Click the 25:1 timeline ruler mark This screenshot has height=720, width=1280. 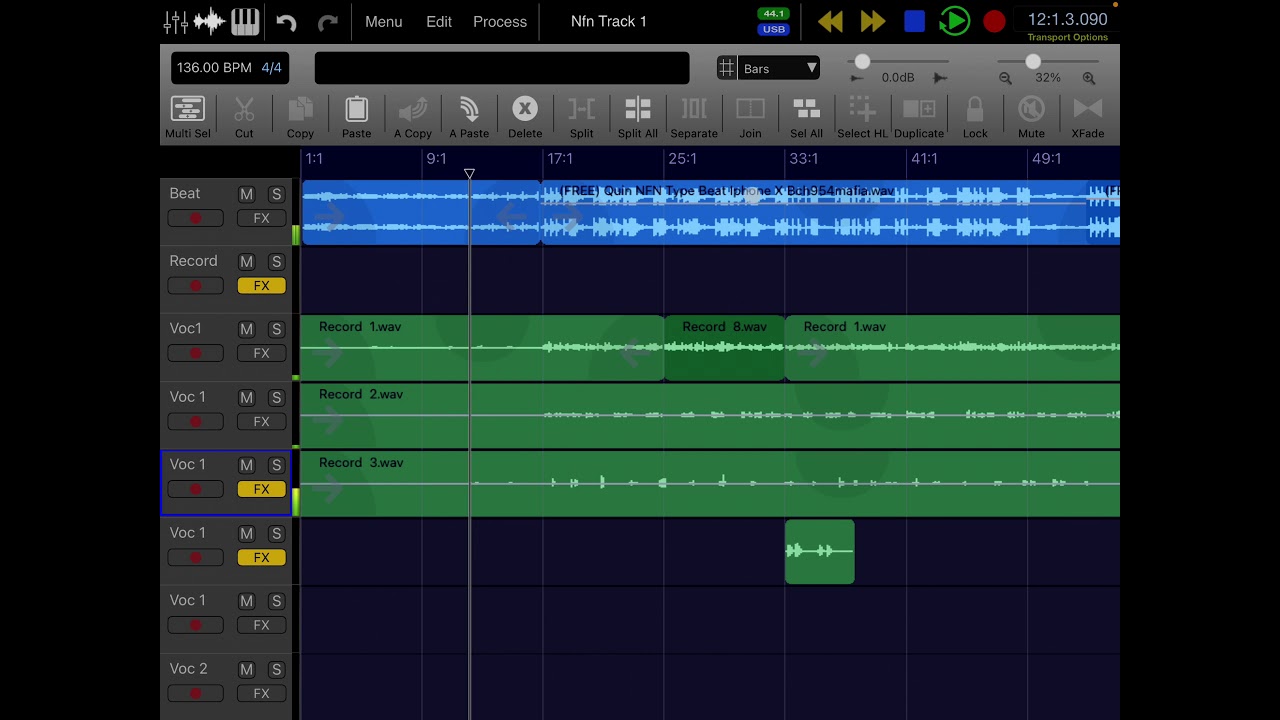[x=682, y=159]
